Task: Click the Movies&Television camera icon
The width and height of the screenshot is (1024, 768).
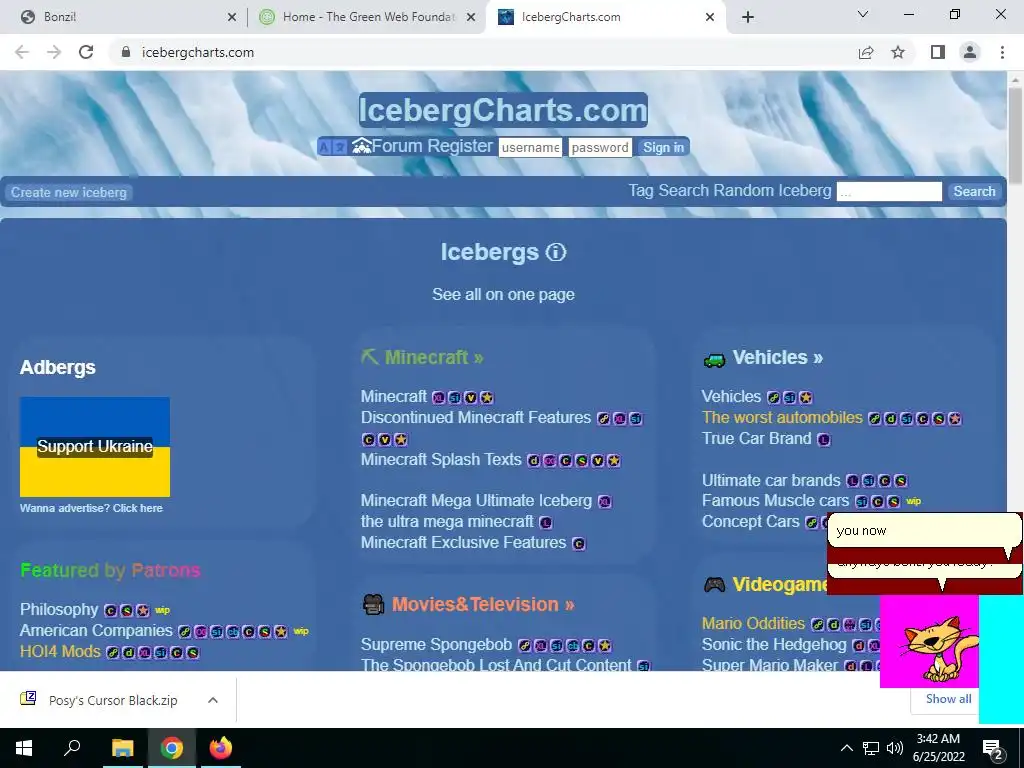Action: tap(374, 604)
